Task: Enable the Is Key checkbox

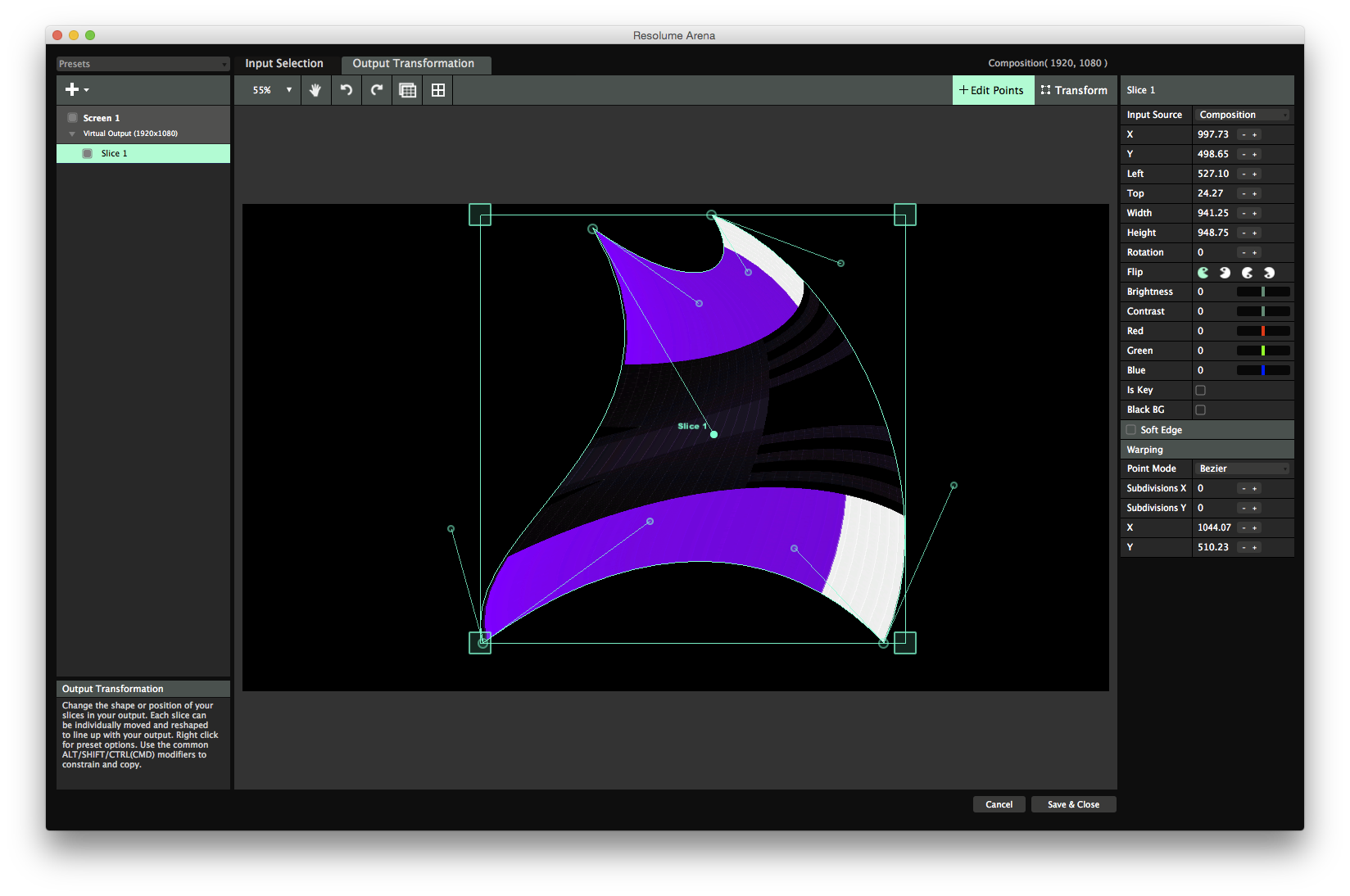Action: coord(1201,391)
